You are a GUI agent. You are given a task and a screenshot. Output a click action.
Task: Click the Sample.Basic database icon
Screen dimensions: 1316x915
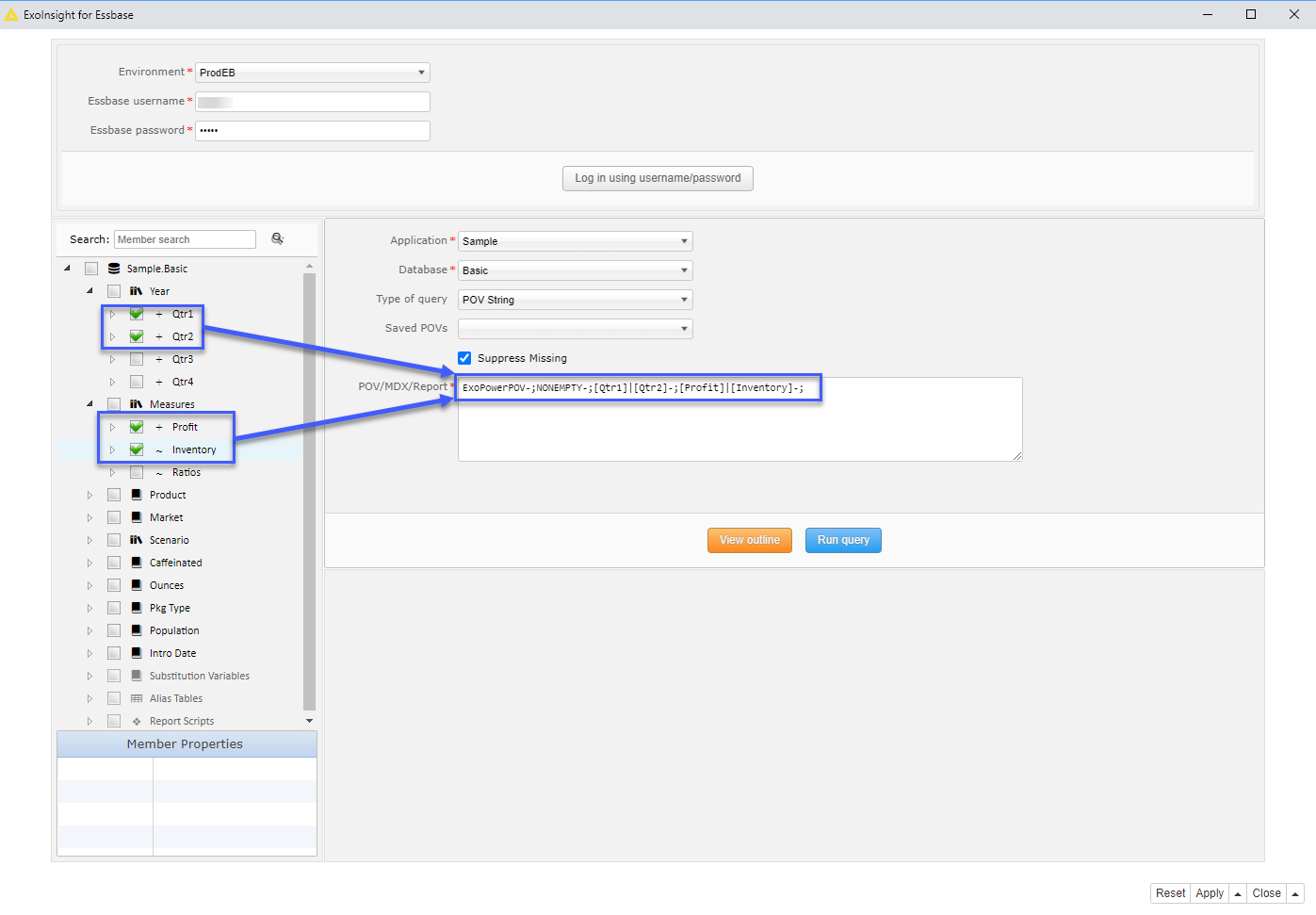[x=114, y=269]
